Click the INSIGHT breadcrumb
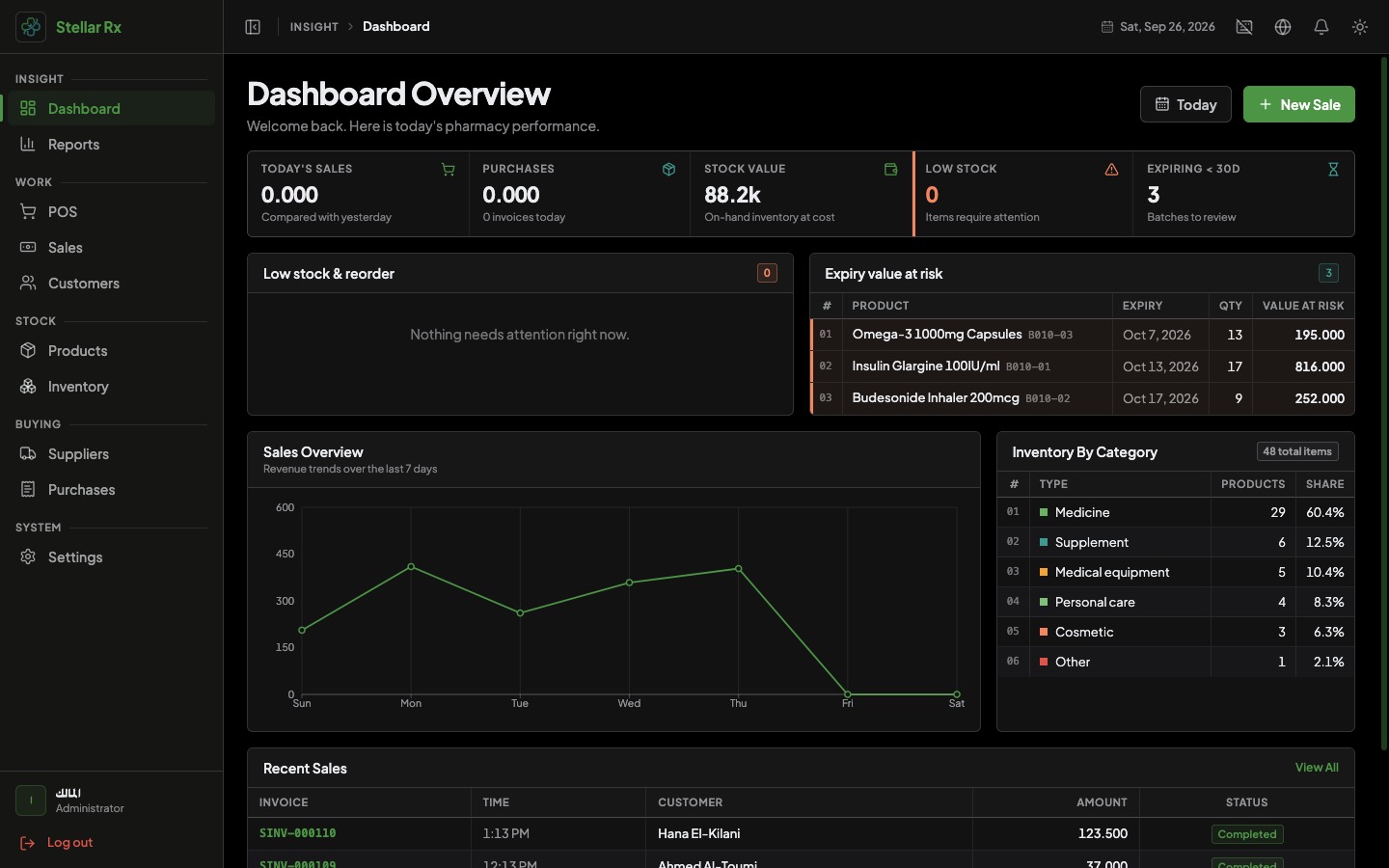The image size is (1389, 868). coord(314,27)
